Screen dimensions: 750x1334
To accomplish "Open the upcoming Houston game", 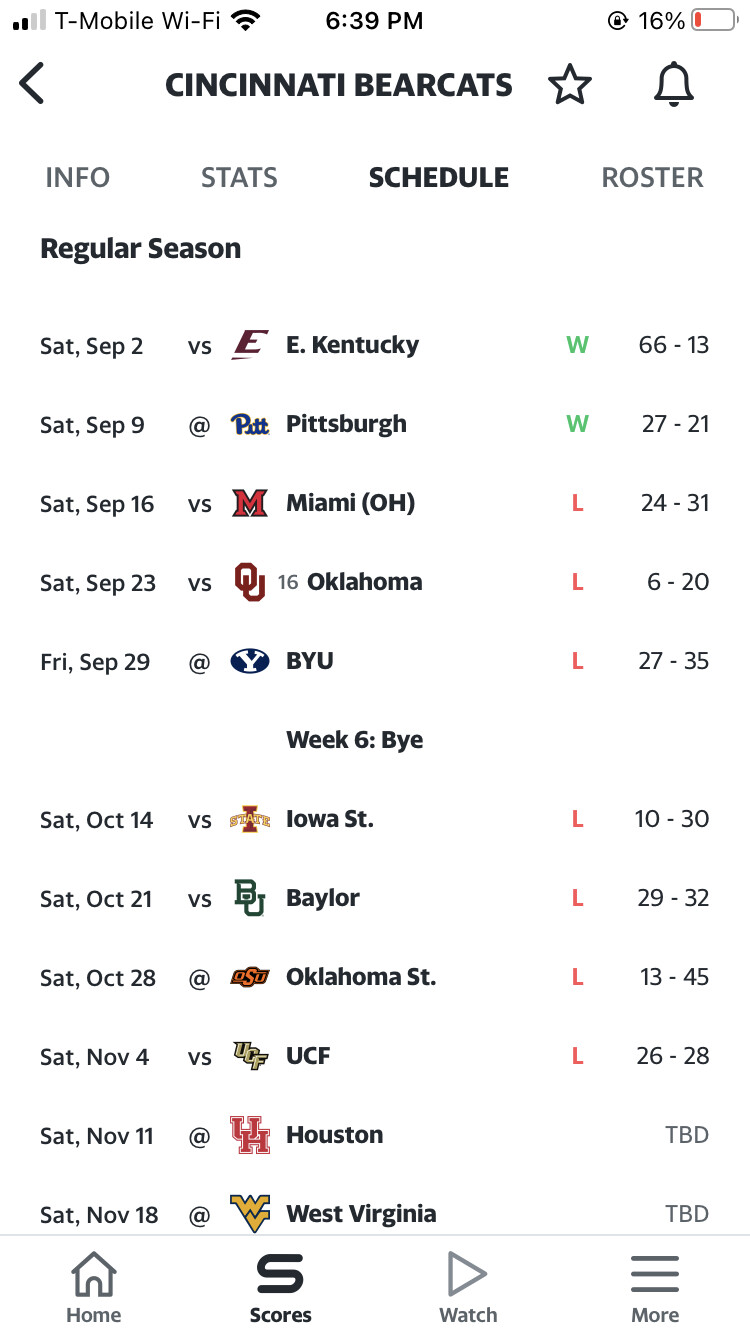I will pyautogui.click(x=375, y=1135).
